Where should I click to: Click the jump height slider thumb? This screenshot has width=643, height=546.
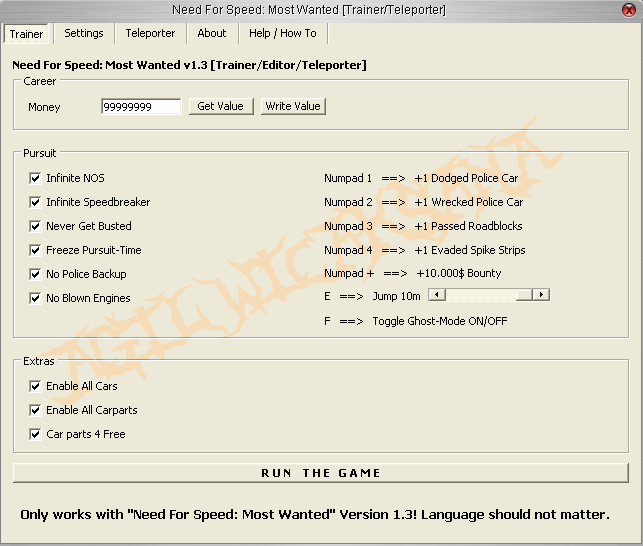(524, 295)
